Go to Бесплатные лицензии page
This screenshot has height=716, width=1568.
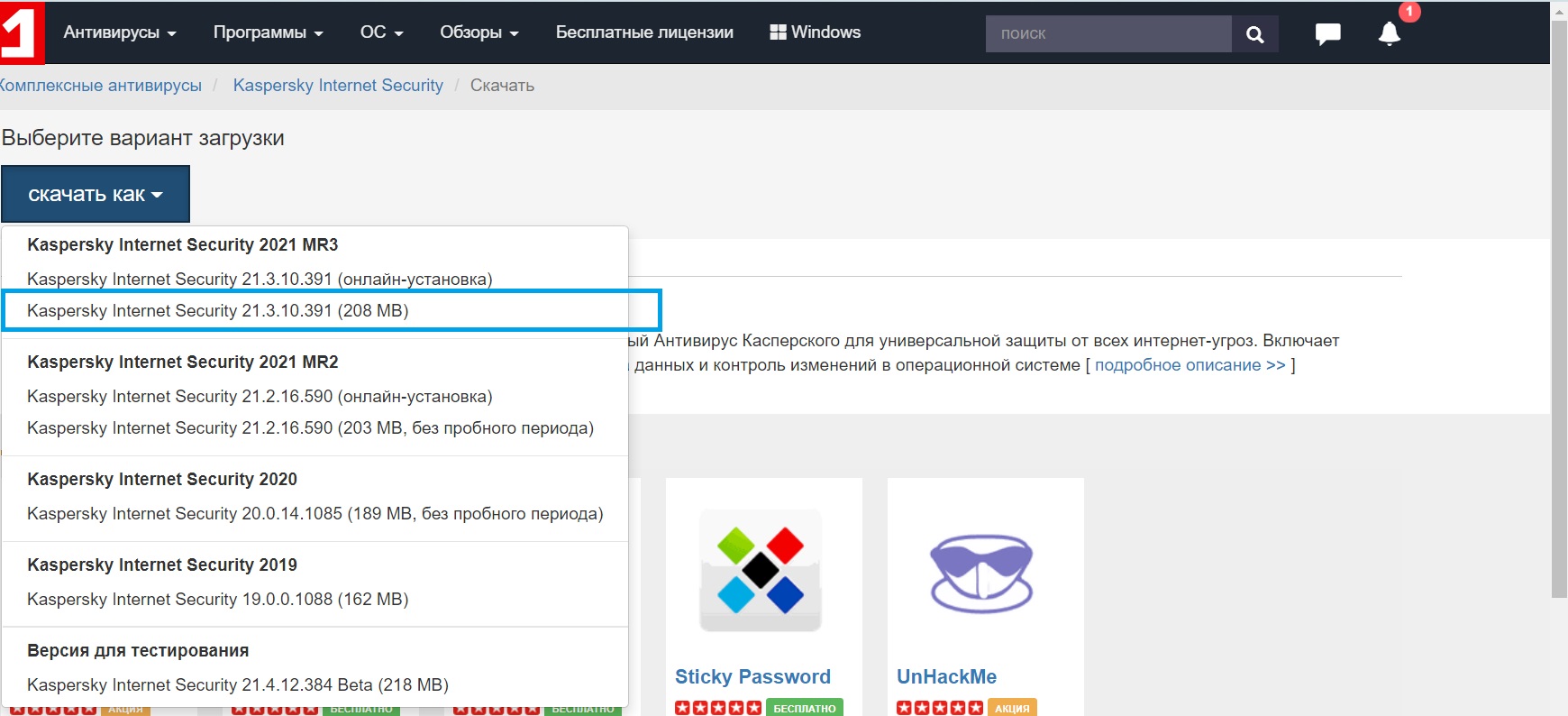(x=644, y=32)
